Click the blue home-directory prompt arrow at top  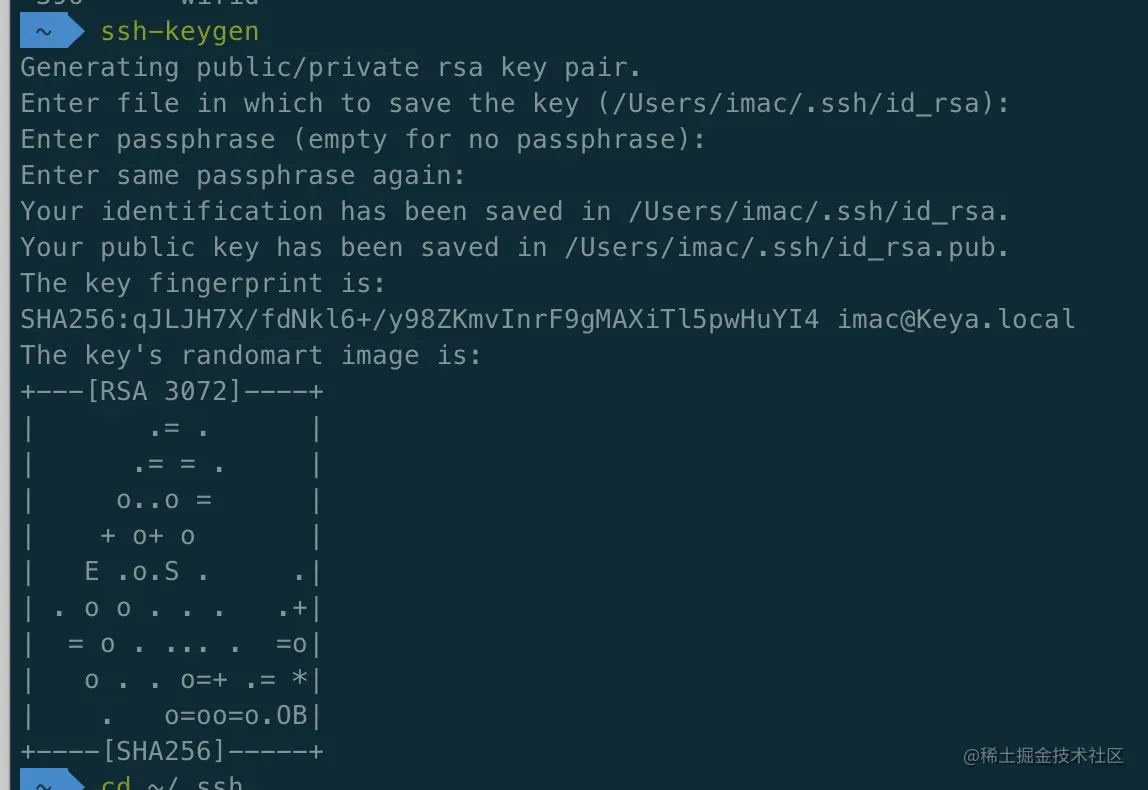click(52, 31)
